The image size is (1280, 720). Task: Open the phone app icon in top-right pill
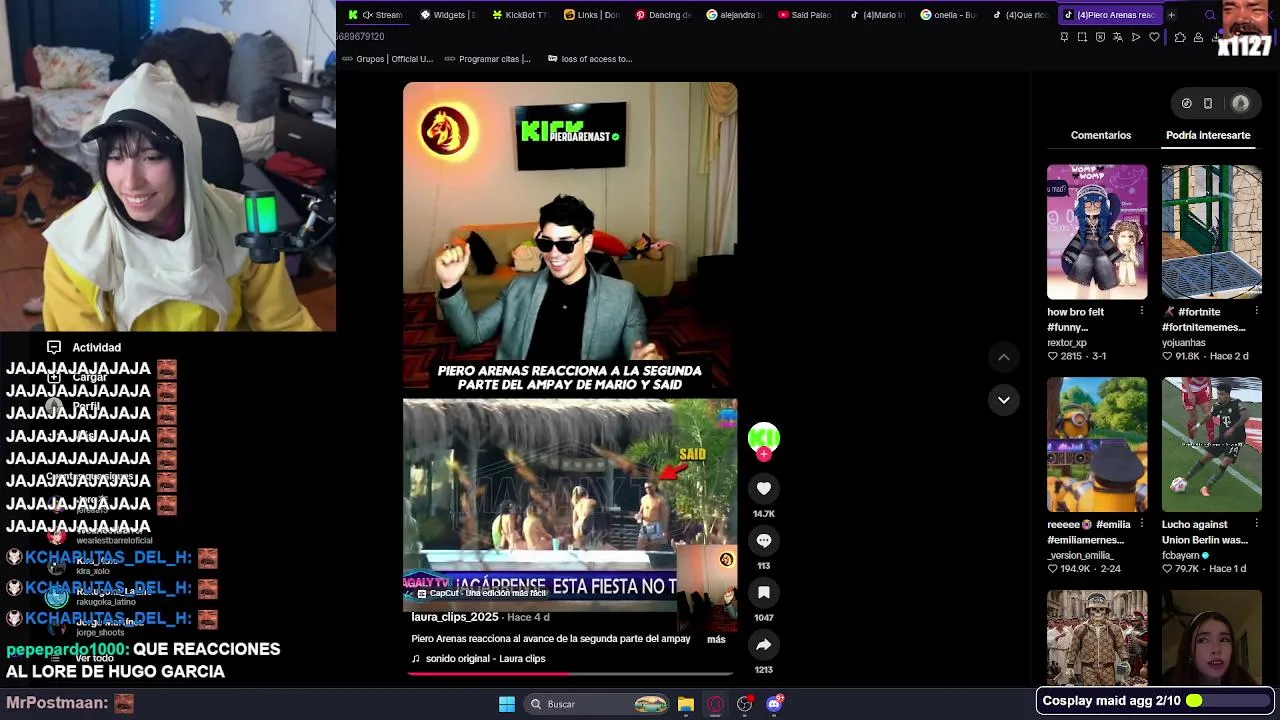[1208, 103]
